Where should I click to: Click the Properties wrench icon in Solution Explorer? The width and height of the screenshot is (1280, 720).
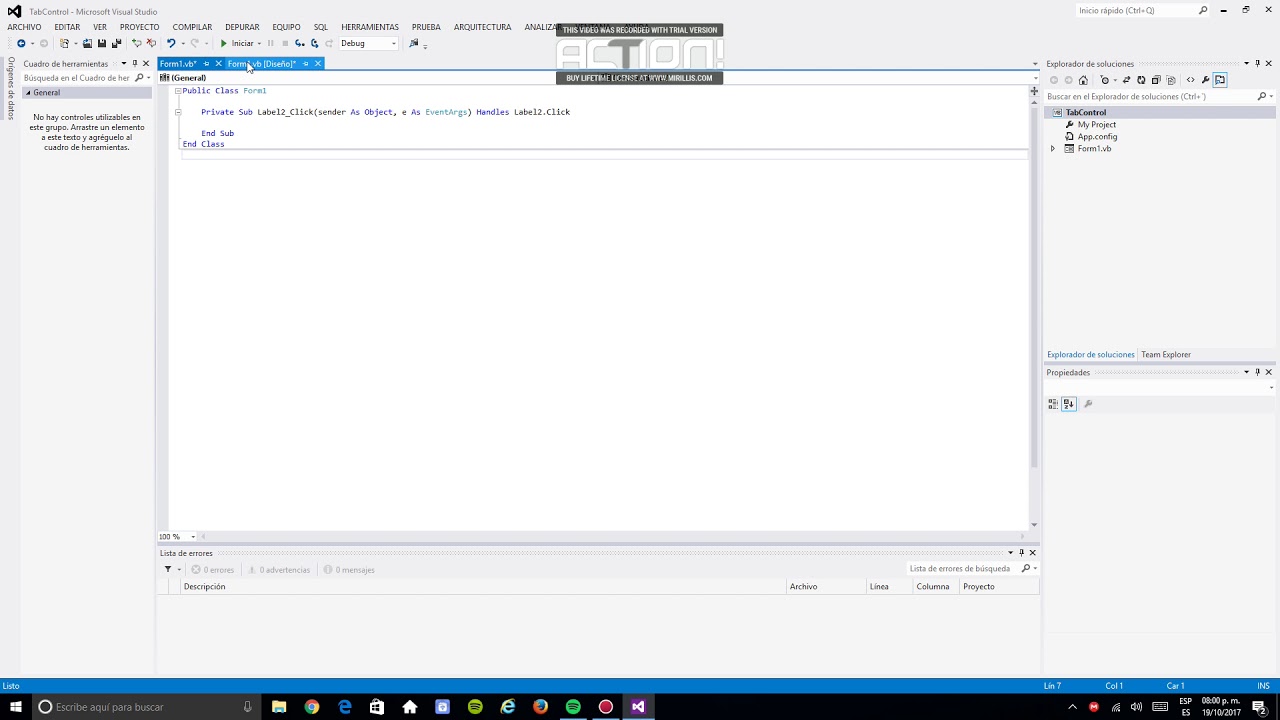[1205, 80]
